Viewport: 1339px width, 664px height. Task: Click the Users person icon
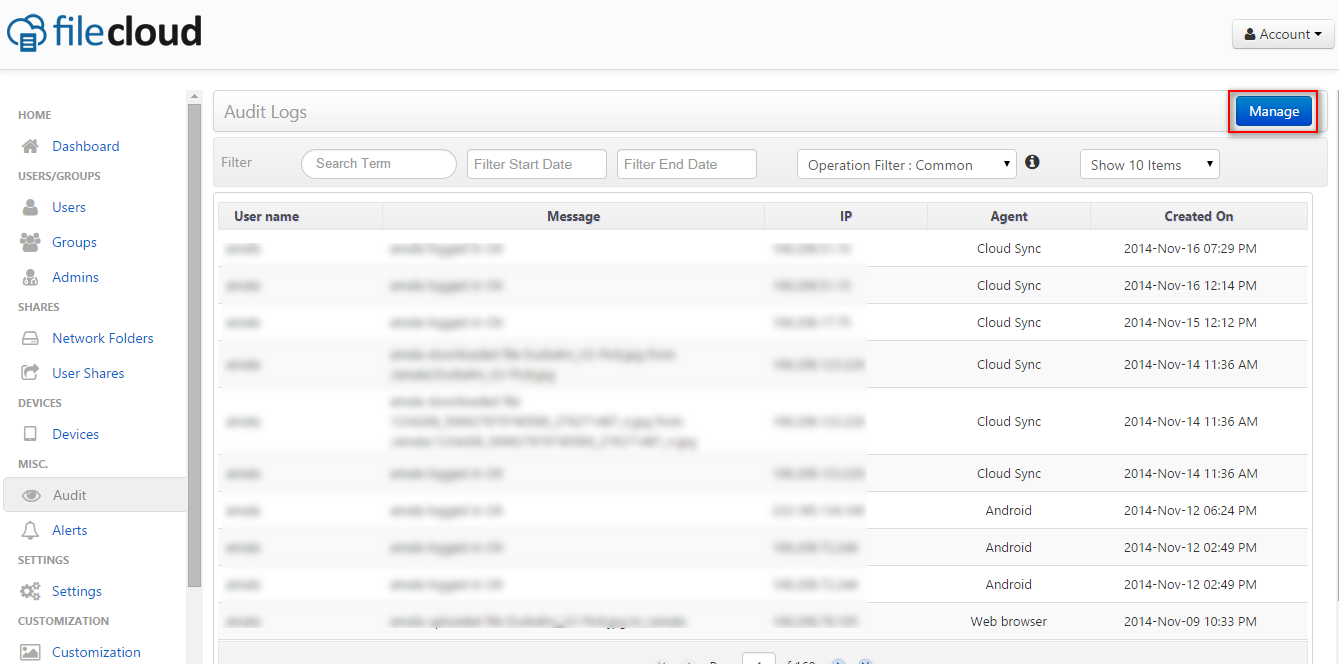(30, 207)
